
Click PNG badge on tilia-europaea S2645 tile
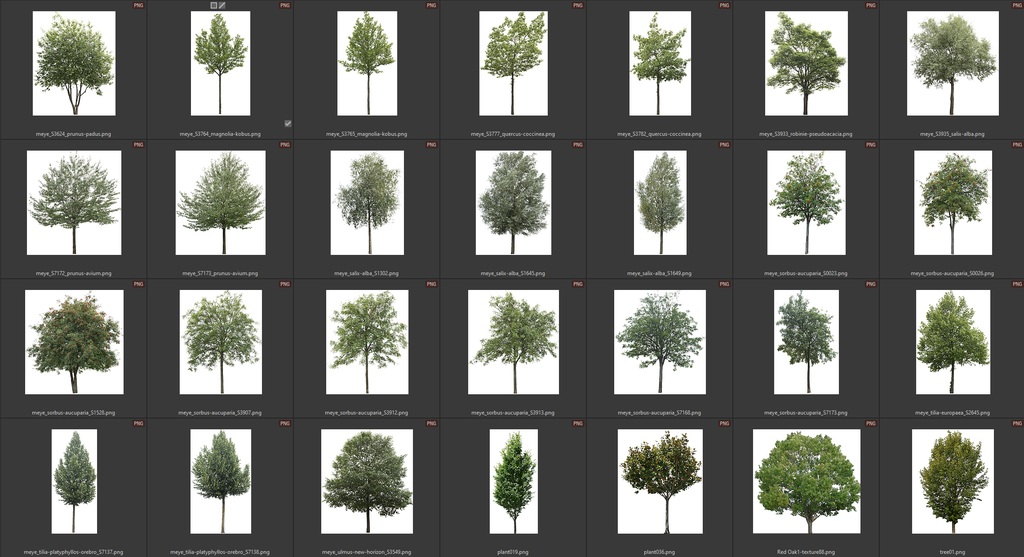tap(1016, 284)
